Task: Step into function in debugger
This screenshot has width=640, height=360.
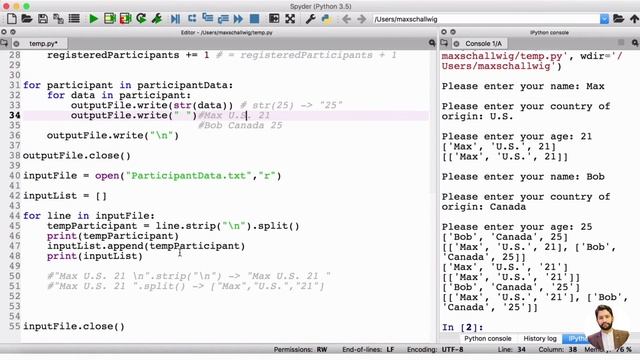Action: coord(207,19)
